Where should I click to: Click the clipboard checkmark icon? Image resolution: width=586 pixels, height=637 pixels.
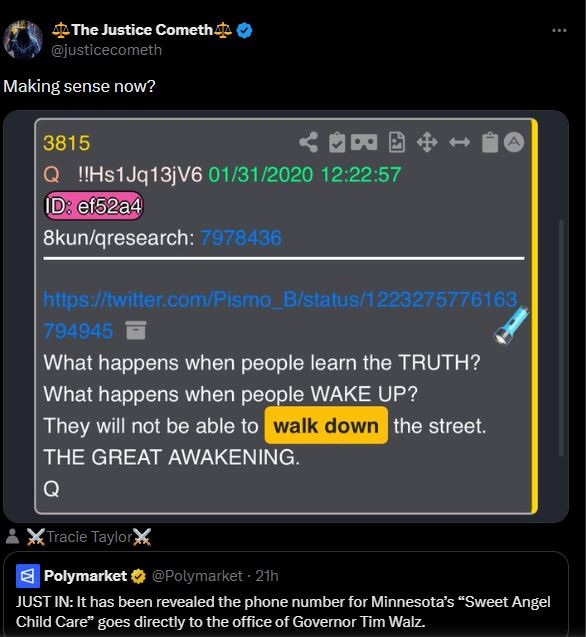pos(337,143)
